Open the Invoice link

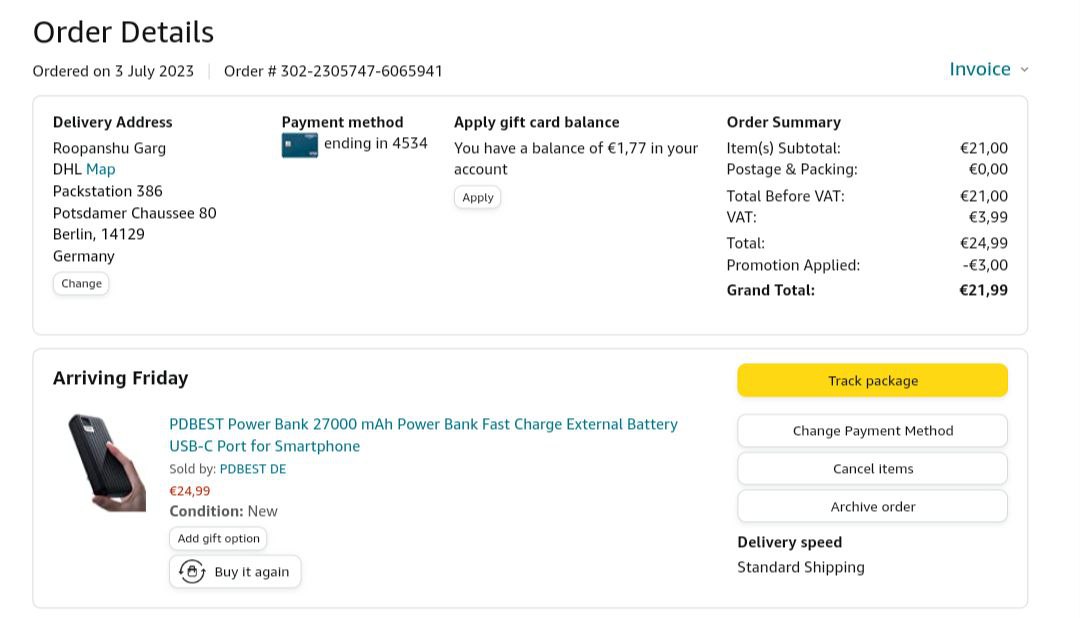coord(979,69)
